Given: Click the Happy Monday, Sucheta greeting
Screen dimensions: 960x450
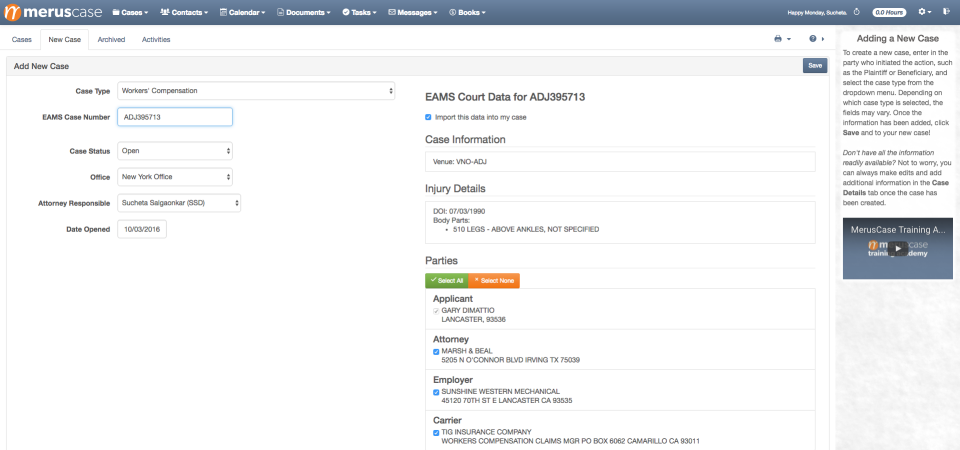Looking at the screenshot, I should [x=817, y=12].
